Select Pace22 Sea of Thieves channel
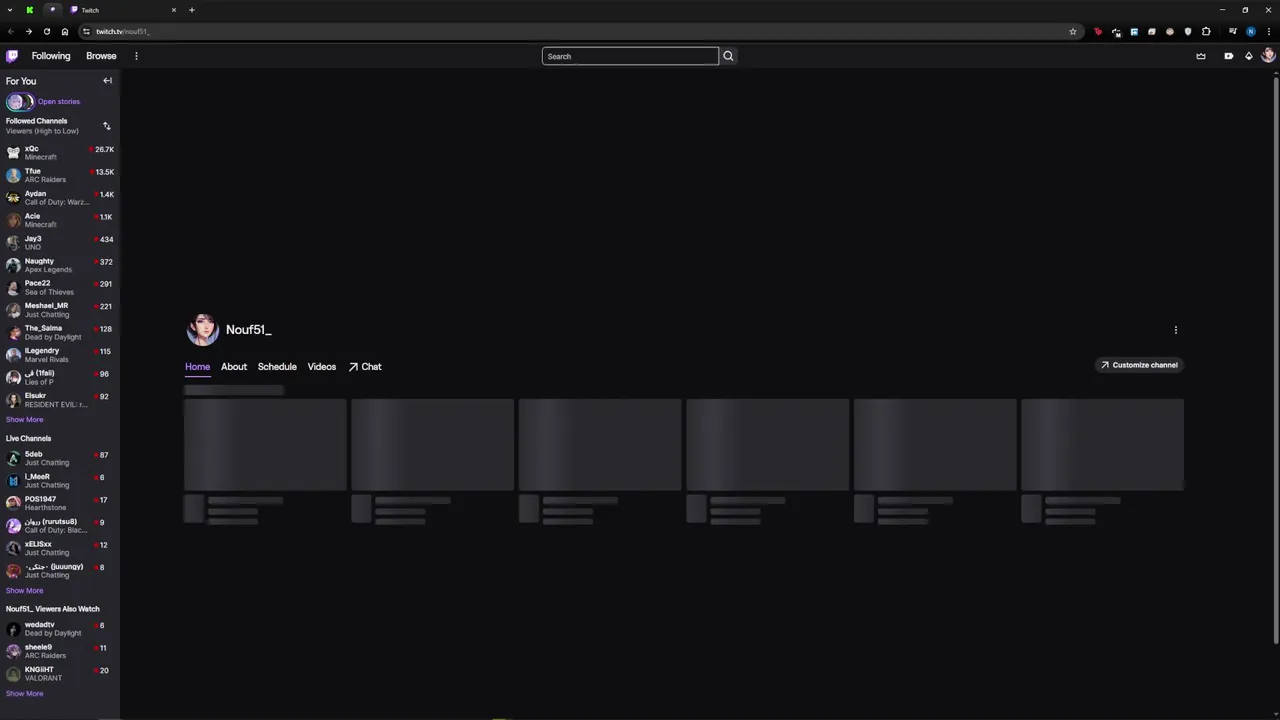 tap(60, 287)
